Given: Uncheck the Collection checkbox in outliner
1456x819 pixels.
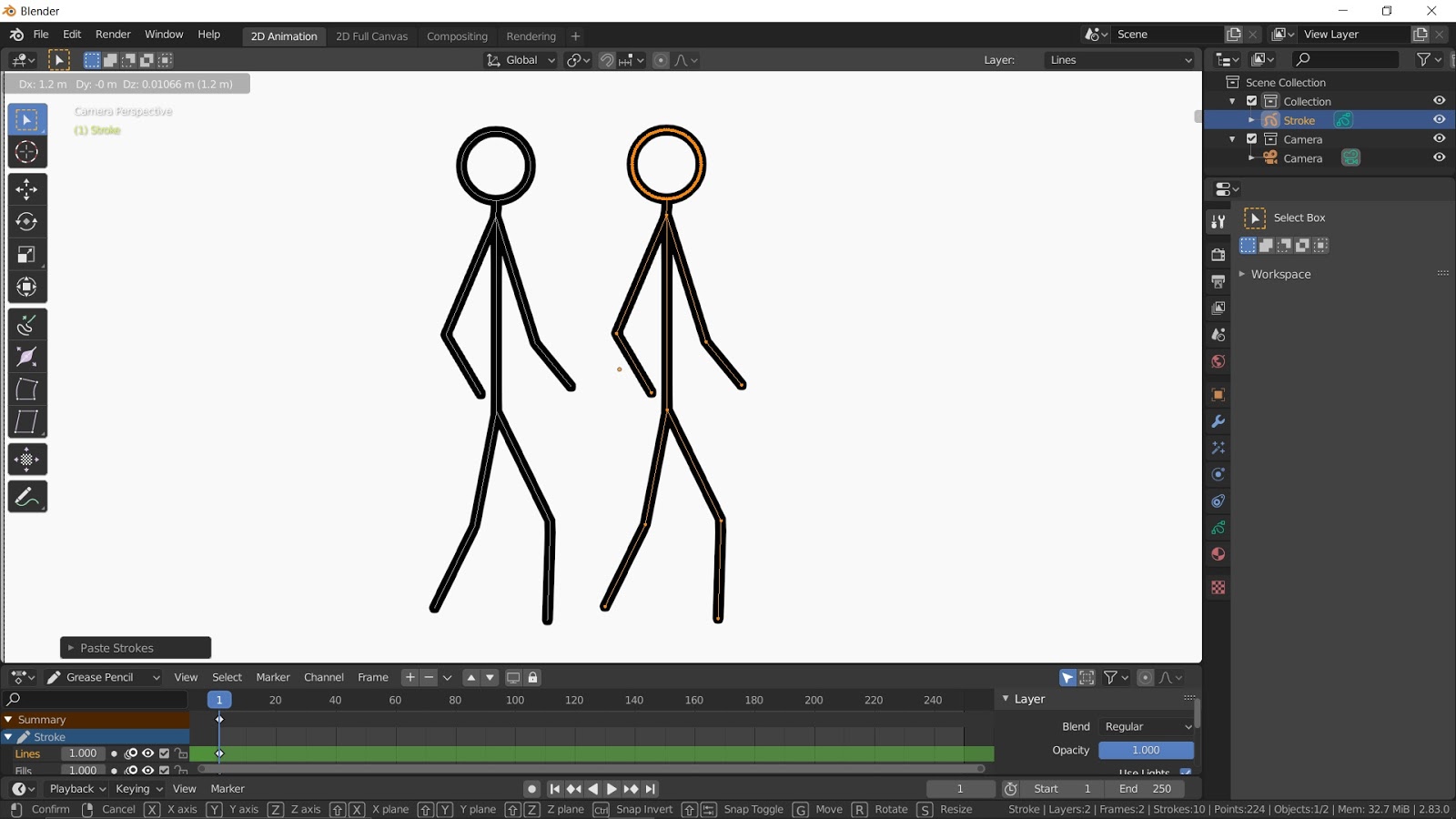Looking at the screenshot, I should [x=1252, y=100].
